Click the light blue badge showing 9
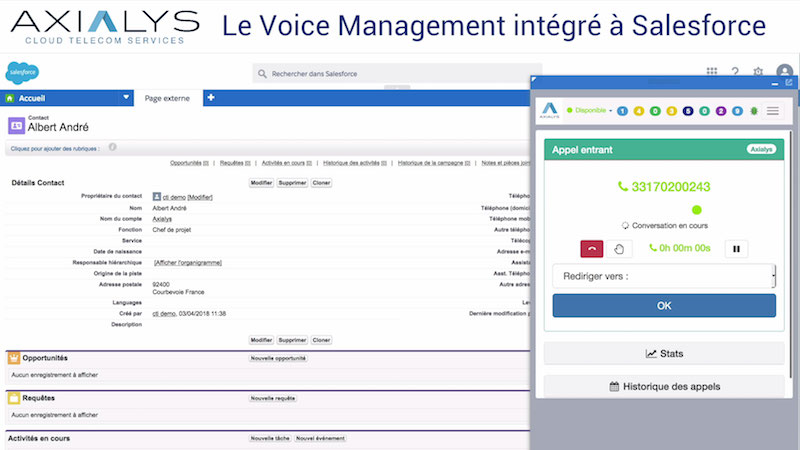 [x=737, y=111]
